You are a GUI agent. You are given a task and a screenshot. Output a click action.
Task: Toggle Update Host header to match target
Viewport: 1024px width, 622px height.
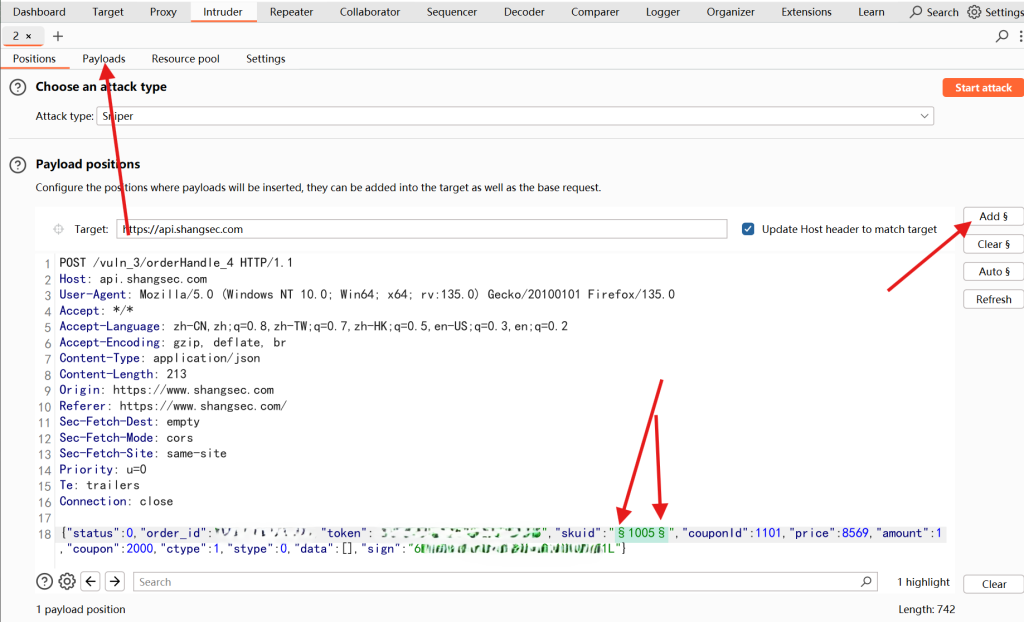pyautogui.click(x=748, y=229)
